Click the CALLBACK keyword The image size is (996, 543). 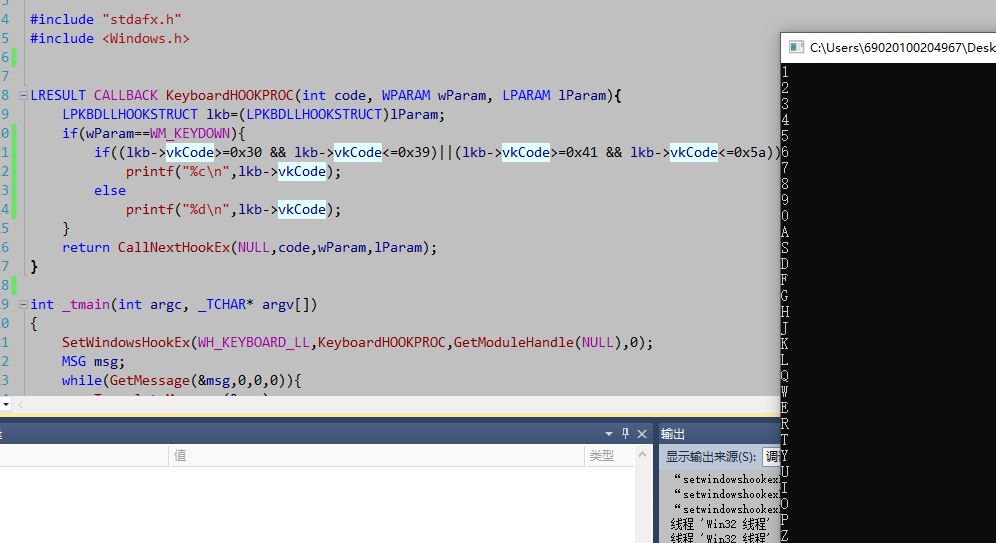pyautogui.click(x=126, y=95)
